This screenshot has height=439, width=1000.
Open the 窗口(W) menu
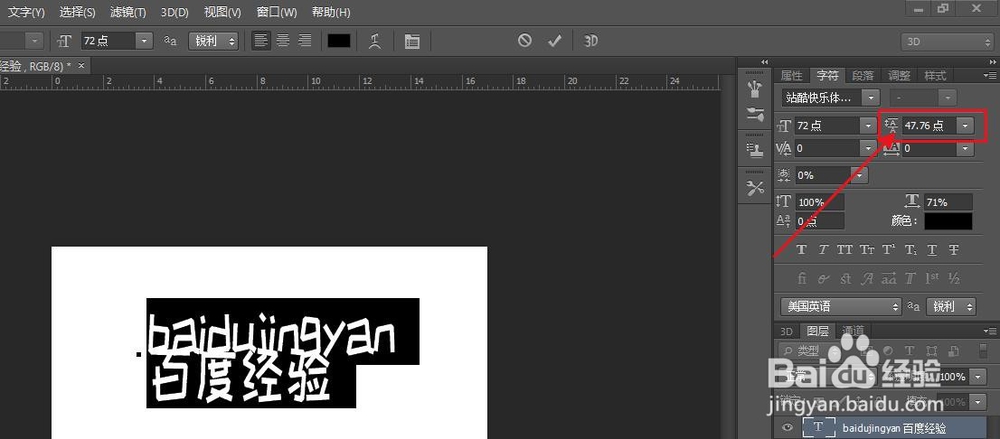click(277, 12)
